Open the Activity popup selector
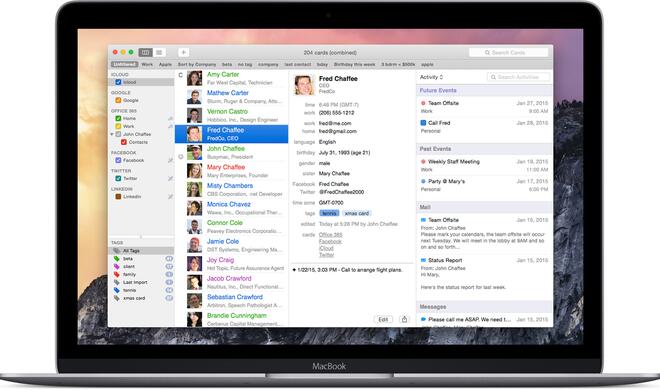Viewport: 660px width, 390px height. 431,77
